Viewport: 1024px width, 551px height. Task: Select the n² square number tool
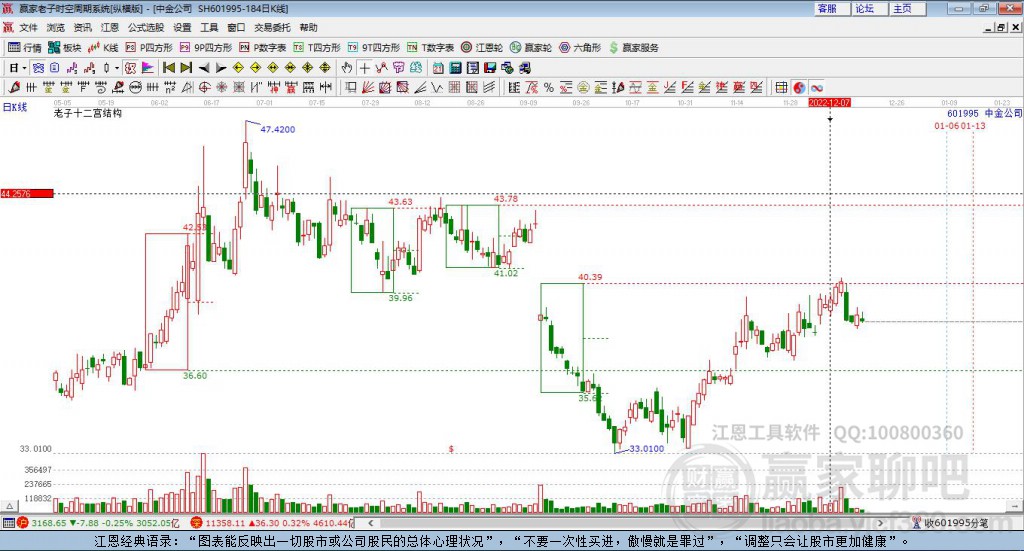(170, 87)
